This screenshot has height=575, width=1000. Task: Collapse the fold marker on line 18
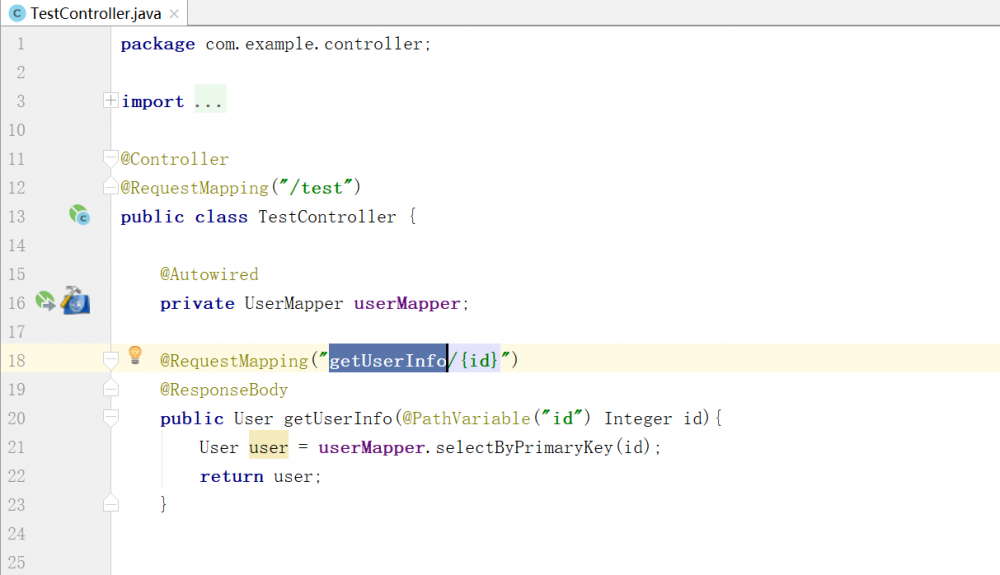click(x=110, y=360)
